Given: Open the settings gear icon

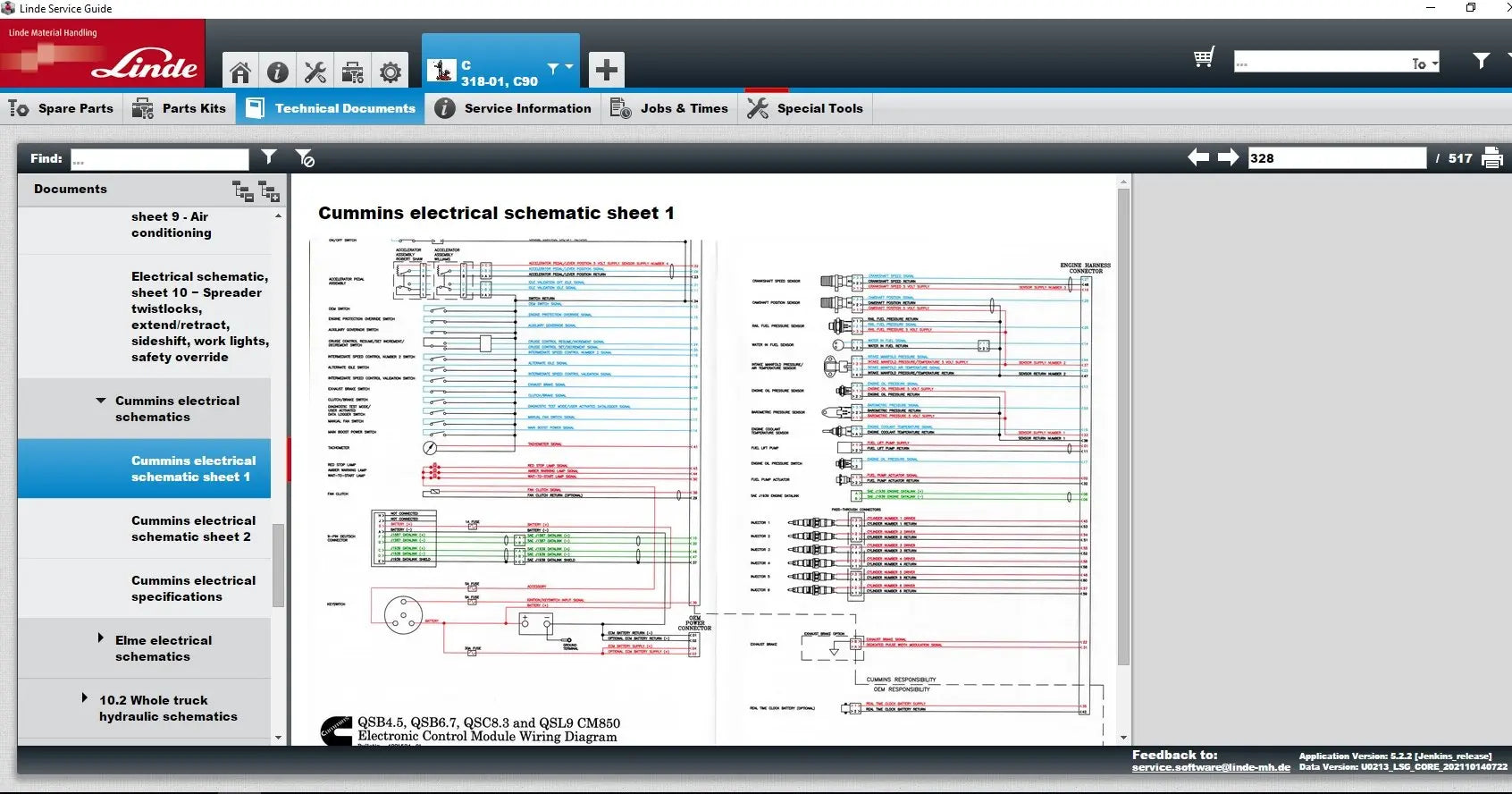Looking at the screenshot, I should click(x=391, y=72).
